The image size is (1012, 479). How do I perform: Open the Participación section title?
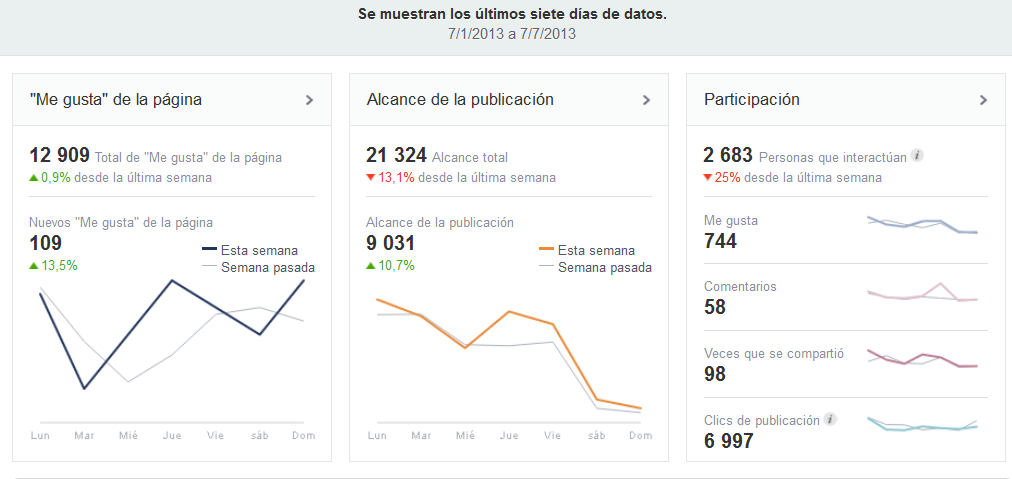click(x=752, y=100)
